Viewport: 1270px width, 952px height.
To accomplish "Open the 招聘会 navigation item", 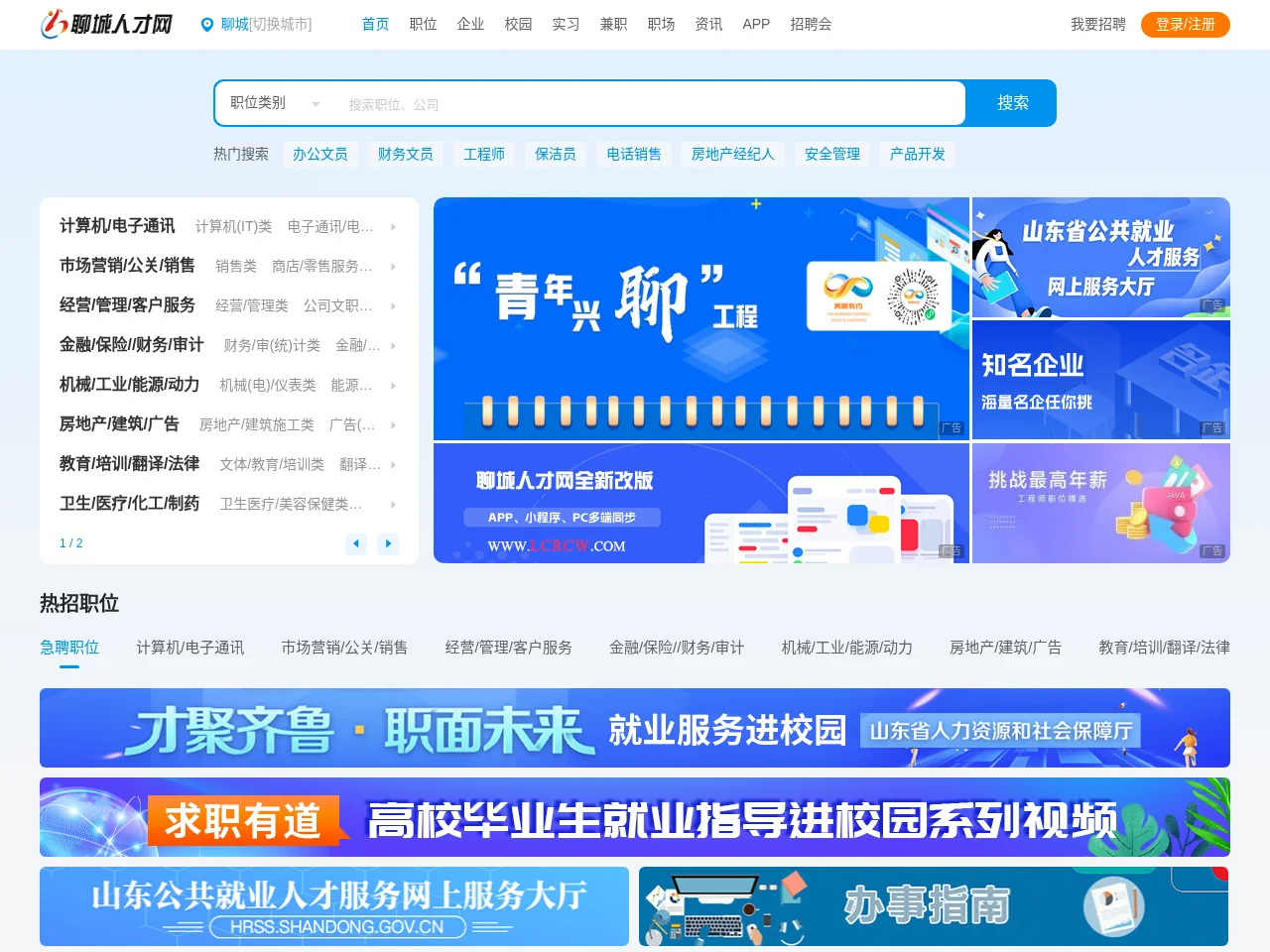I will (x=811, y=24).
